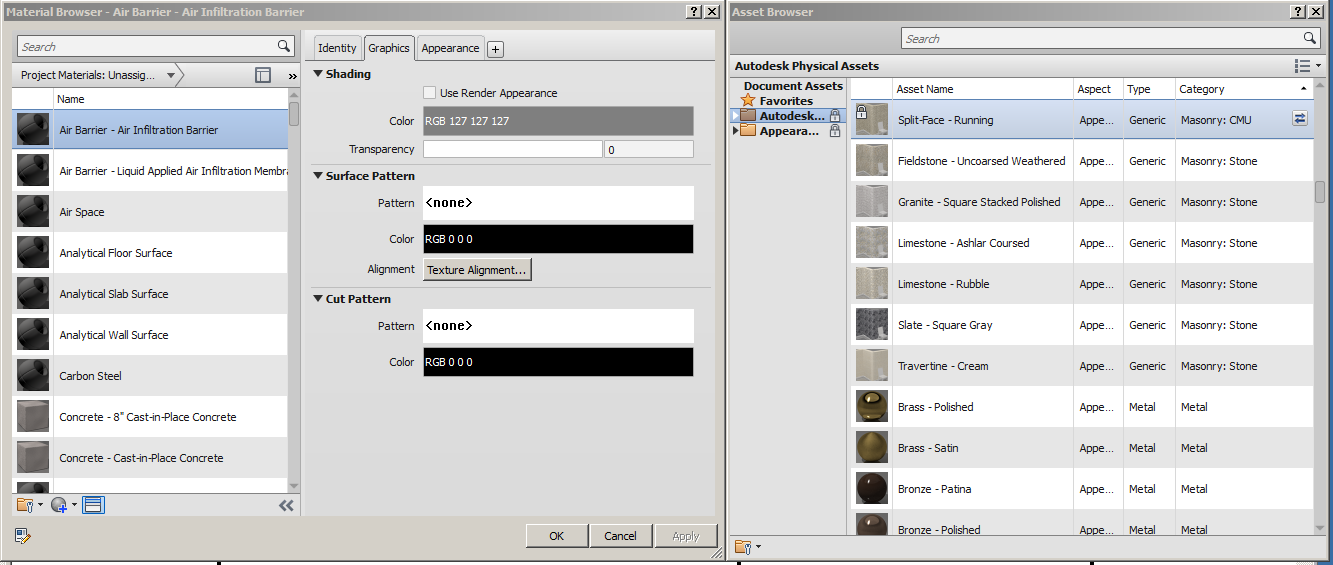This screenshot has width=1333, height=565.
Task: Click the Apply button
Action: click(686, 536)
